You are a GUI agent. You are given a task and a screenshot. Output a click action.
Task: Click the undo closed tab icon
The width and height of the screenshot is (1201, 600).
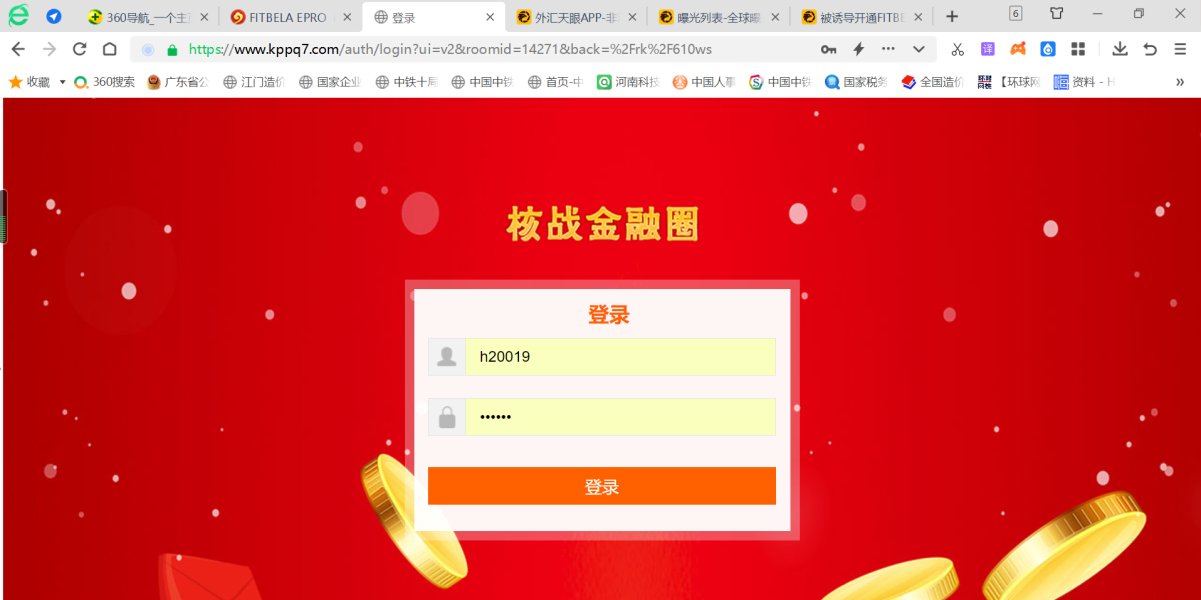click(1150, 49)
